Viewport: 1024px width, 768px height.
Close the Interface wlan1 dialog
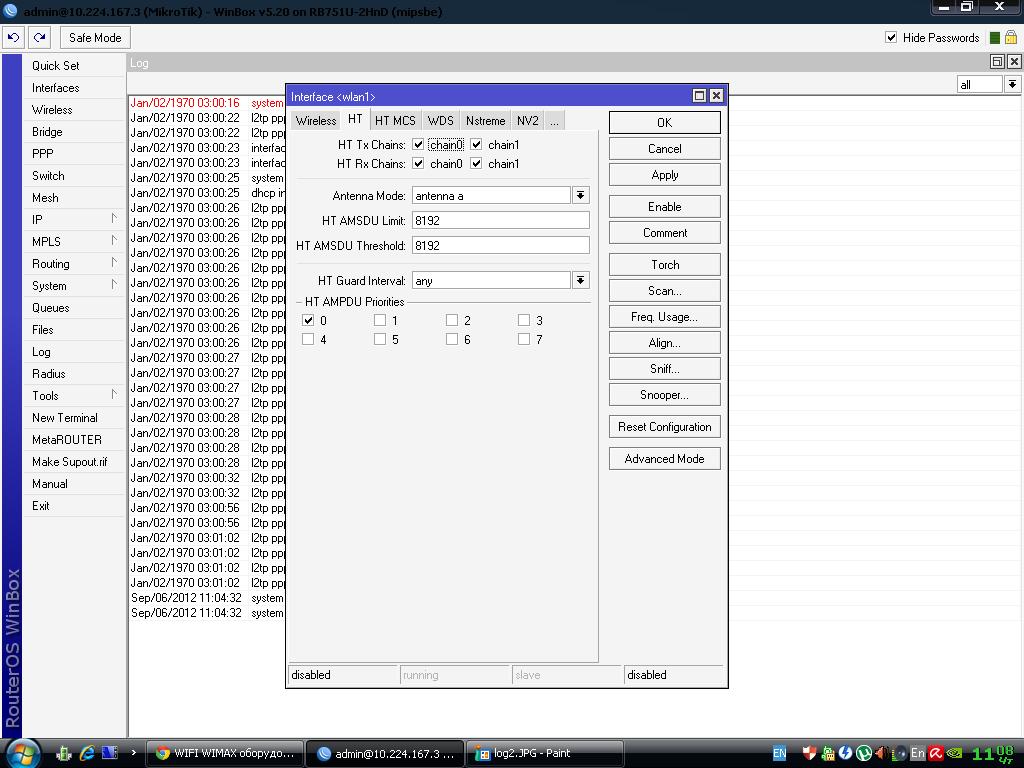click(x=716, y=96)
